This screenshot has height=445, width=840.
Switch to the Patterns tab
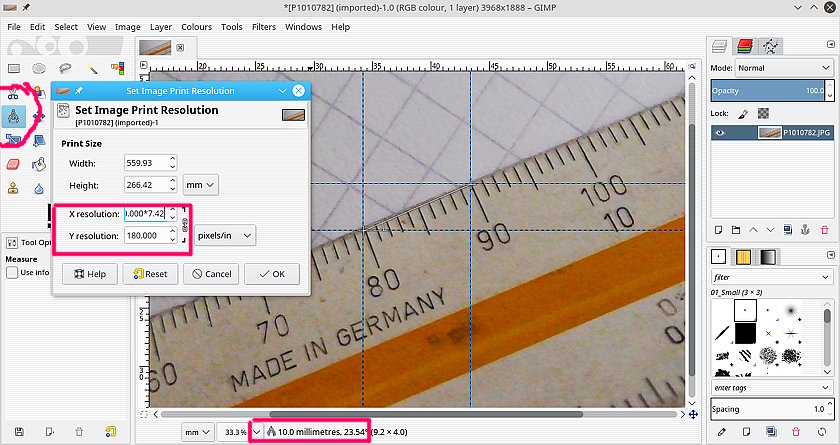(743, 257)
